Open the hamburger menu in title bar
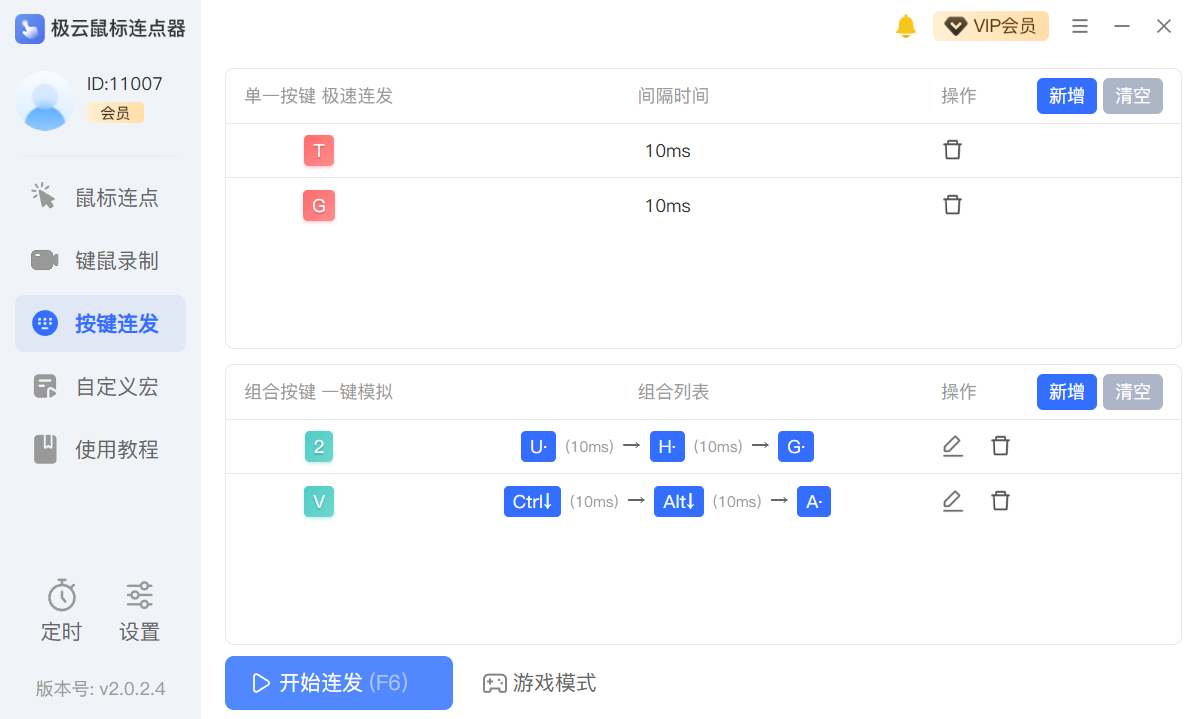The image size is (1200, 719). click(x=1080, y=27)
